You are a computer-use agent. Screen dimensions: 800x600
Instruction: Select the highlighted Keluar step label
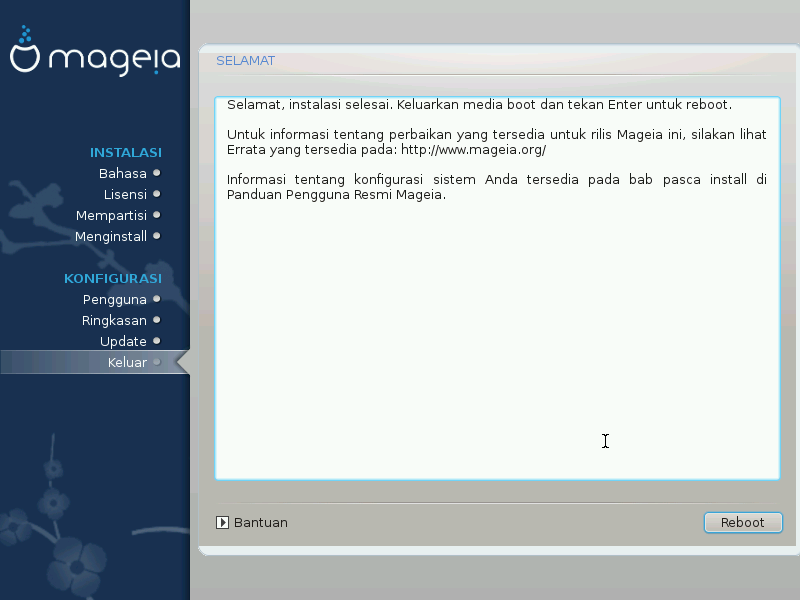[x=127, y=362]
